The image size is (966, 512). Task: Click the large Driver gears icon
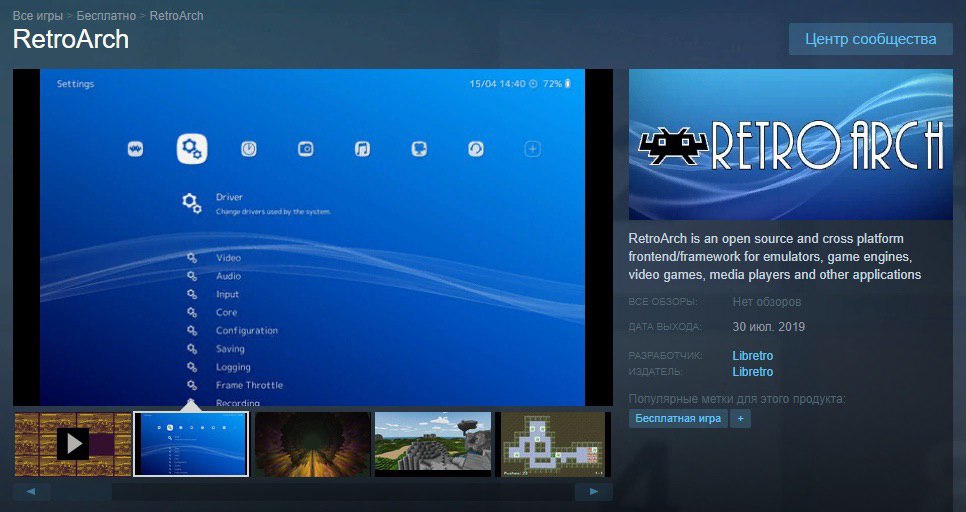coord(192,203)
